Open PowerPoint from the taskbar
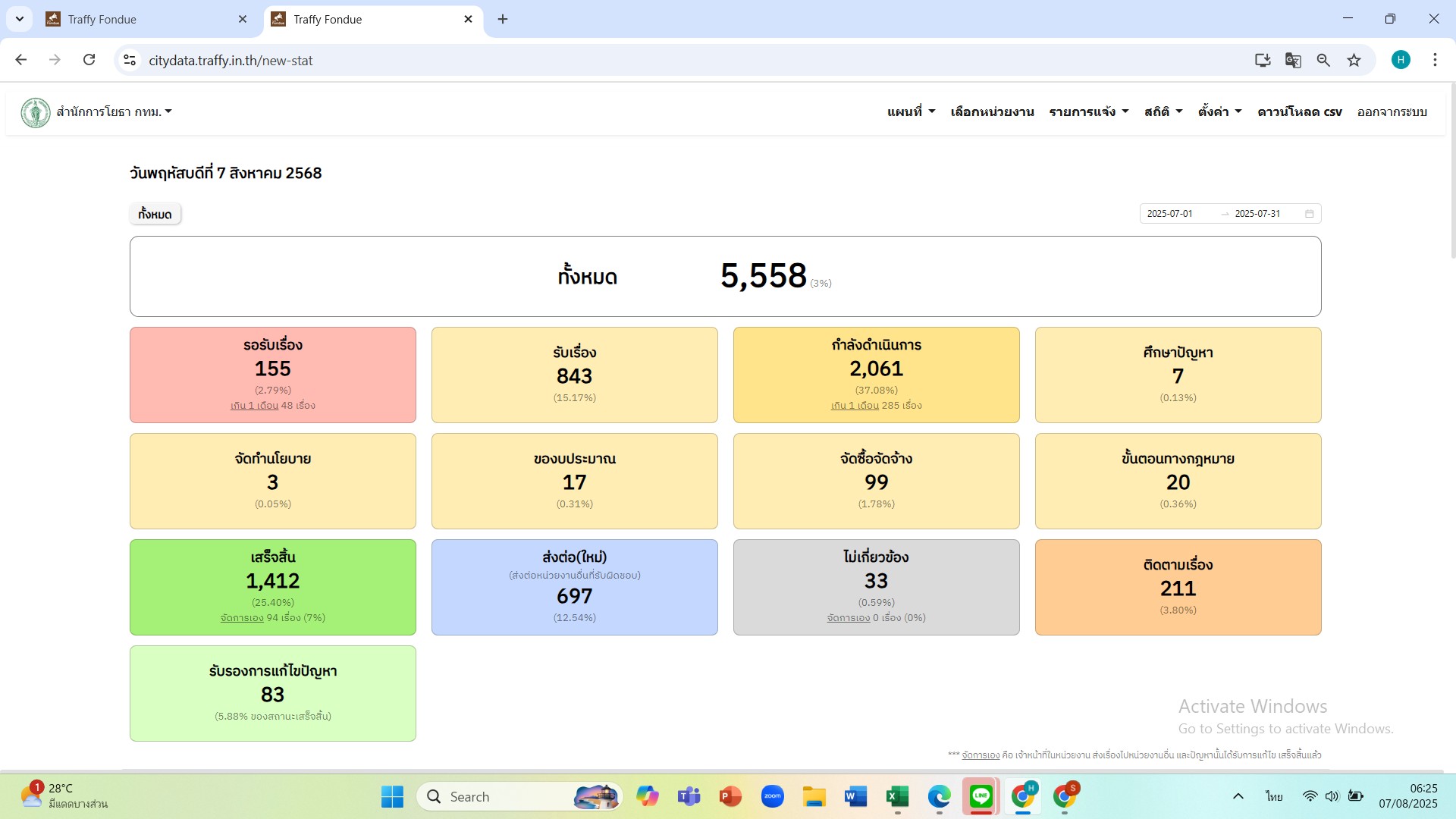Viewport: 1456px width, 819px height. click(x=730, y=796)
